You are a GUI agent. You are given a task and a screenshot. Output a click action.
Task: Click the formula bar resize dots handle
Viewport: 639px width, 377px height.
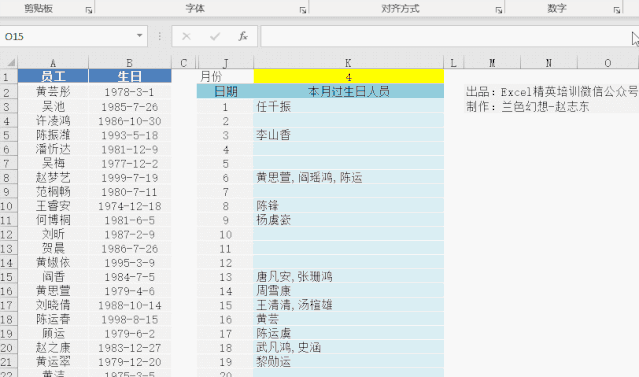click(160, 36)
